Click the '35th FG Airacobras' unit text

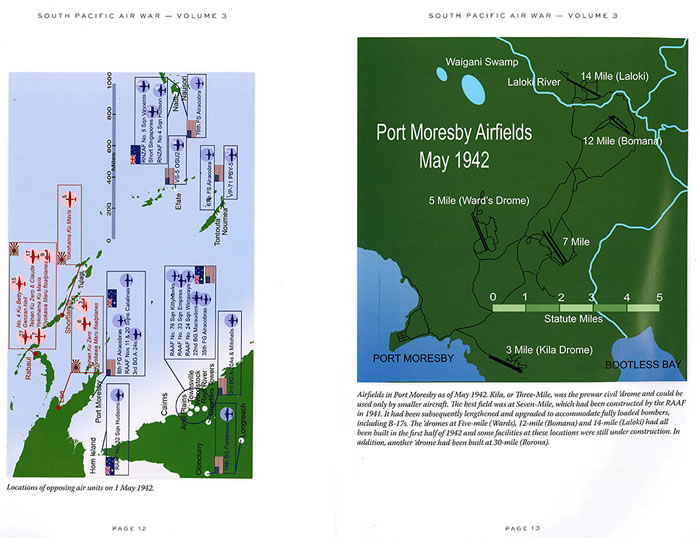(204, 331)
